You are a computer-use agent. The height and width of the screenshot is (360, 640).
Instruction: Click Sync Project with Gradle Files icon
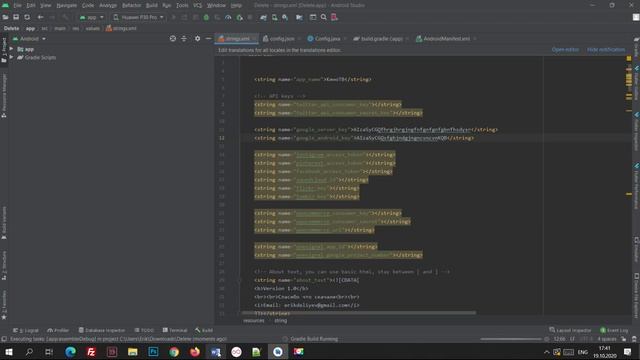point(263,17)
